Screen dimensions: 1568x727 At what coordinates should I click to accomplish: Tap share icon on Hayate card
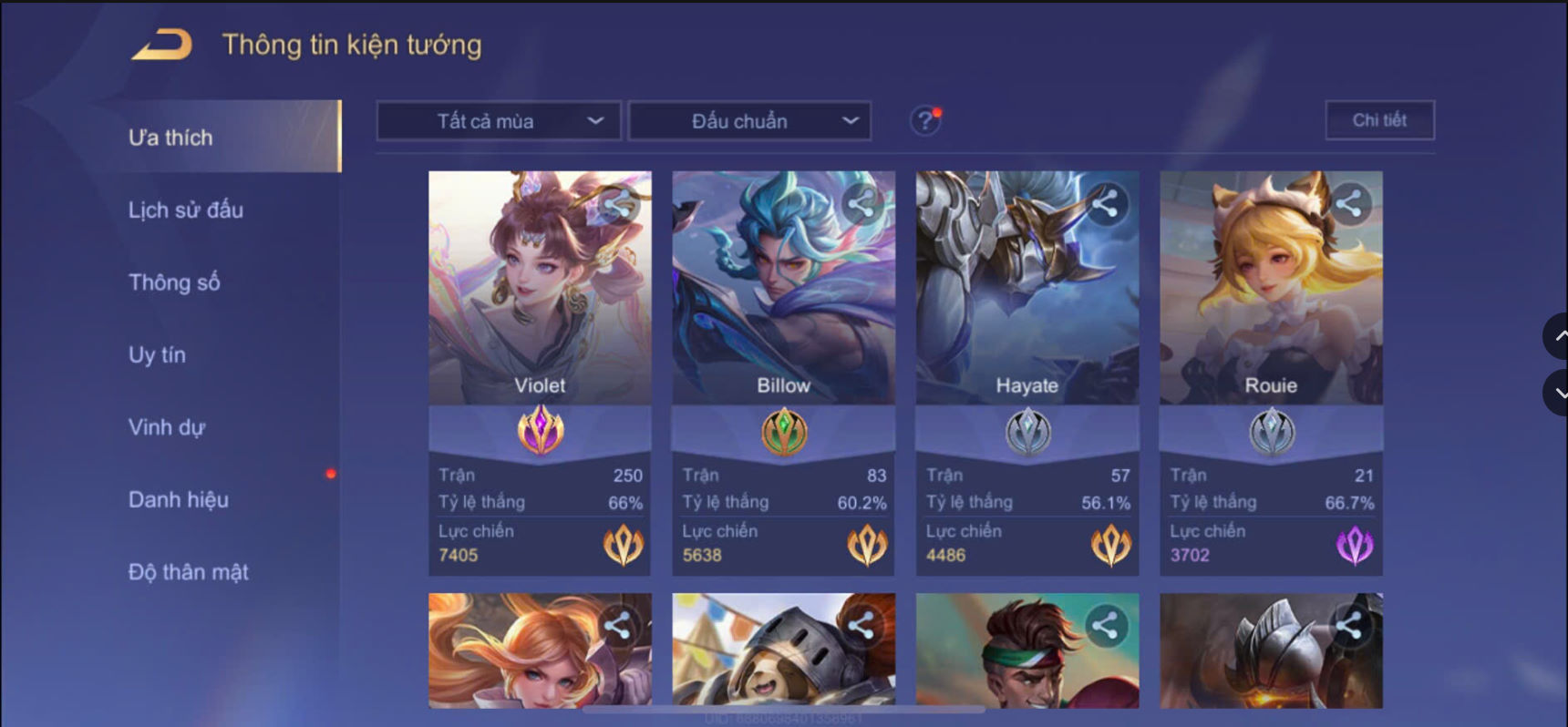[1105, 204]
